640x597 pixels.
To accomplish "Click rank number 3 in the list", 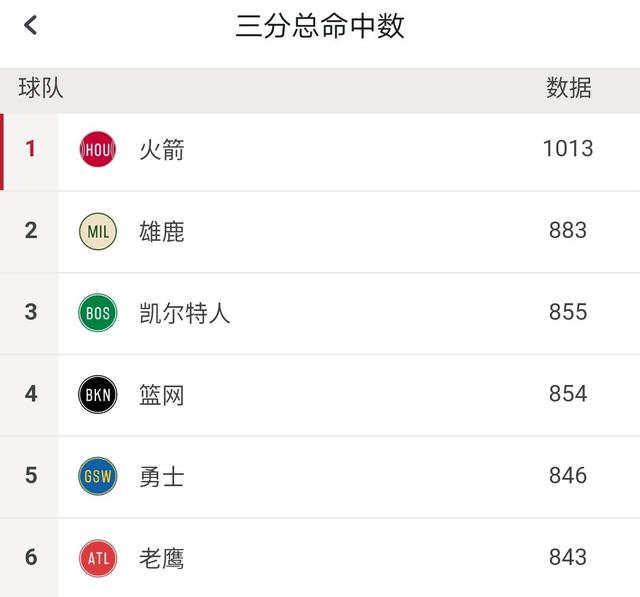I will click(x=31, y=312).
